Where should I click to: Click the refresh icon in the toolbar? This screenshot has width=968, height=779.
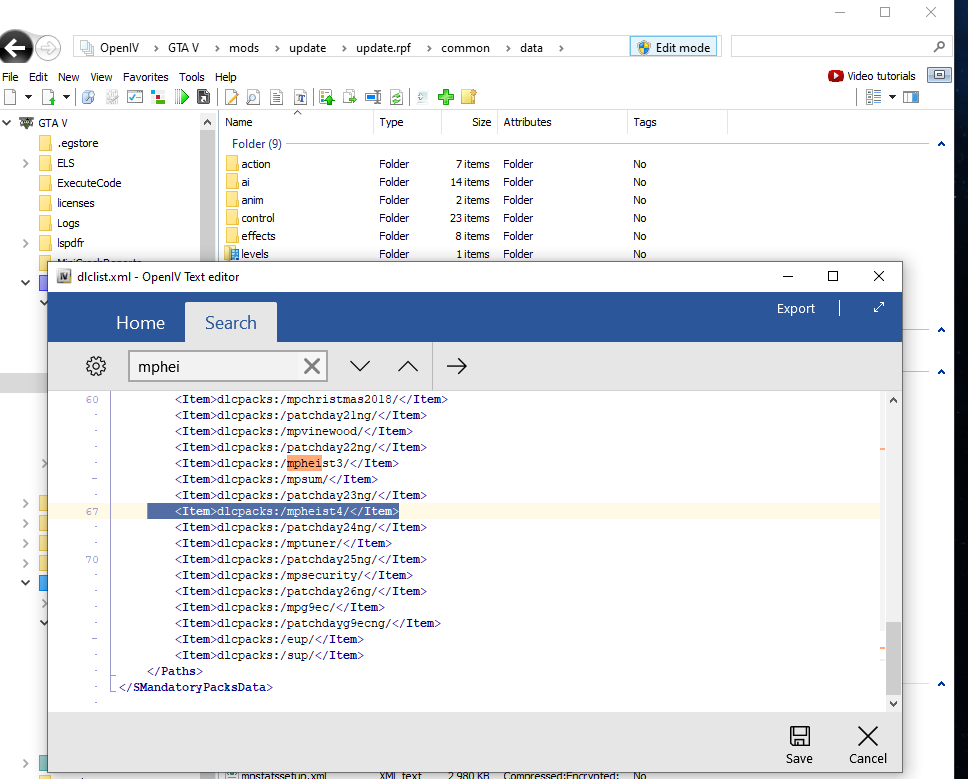coord(396,97)
